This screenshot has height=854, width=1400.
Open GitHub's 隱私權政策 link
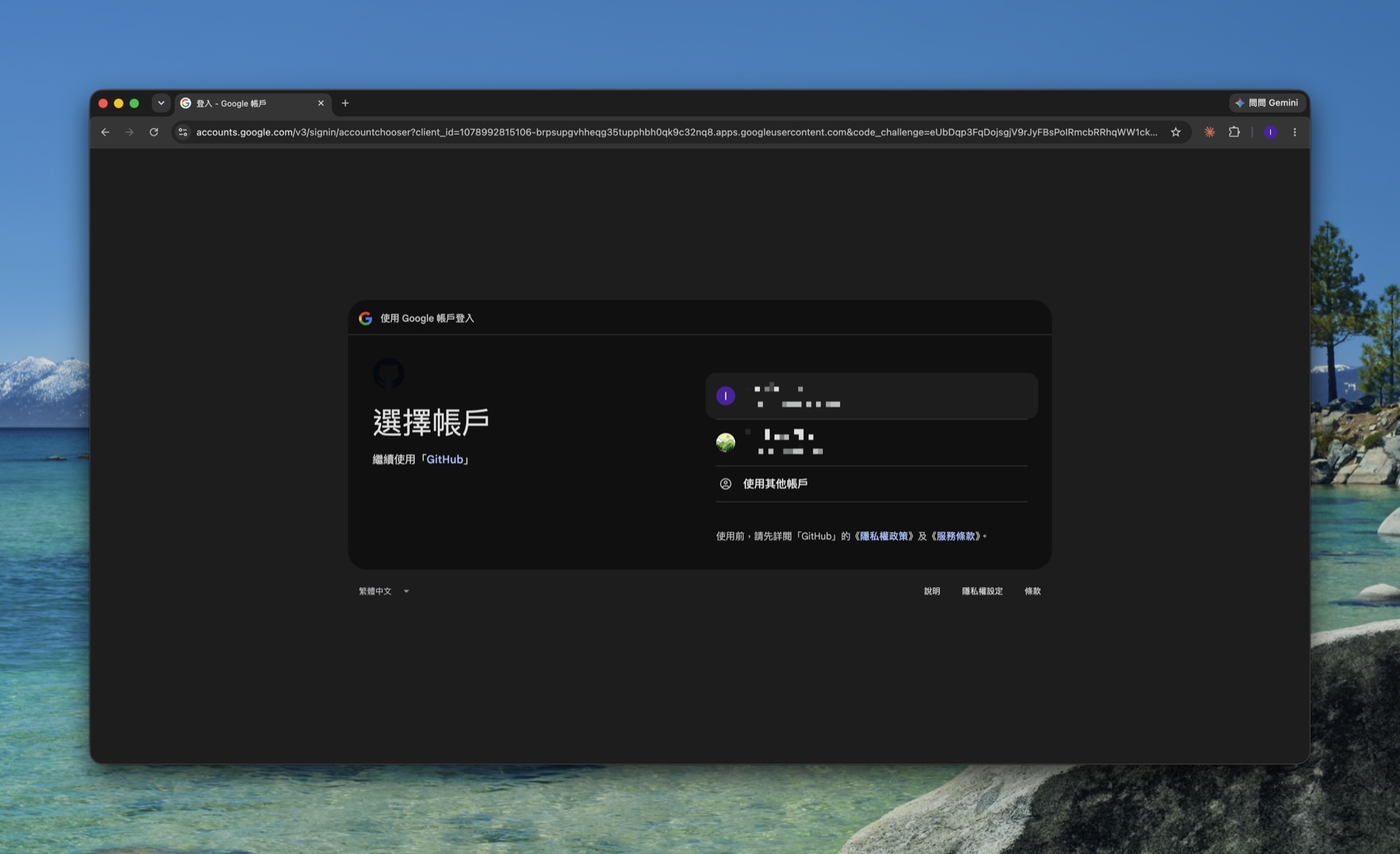coord(884,536)
